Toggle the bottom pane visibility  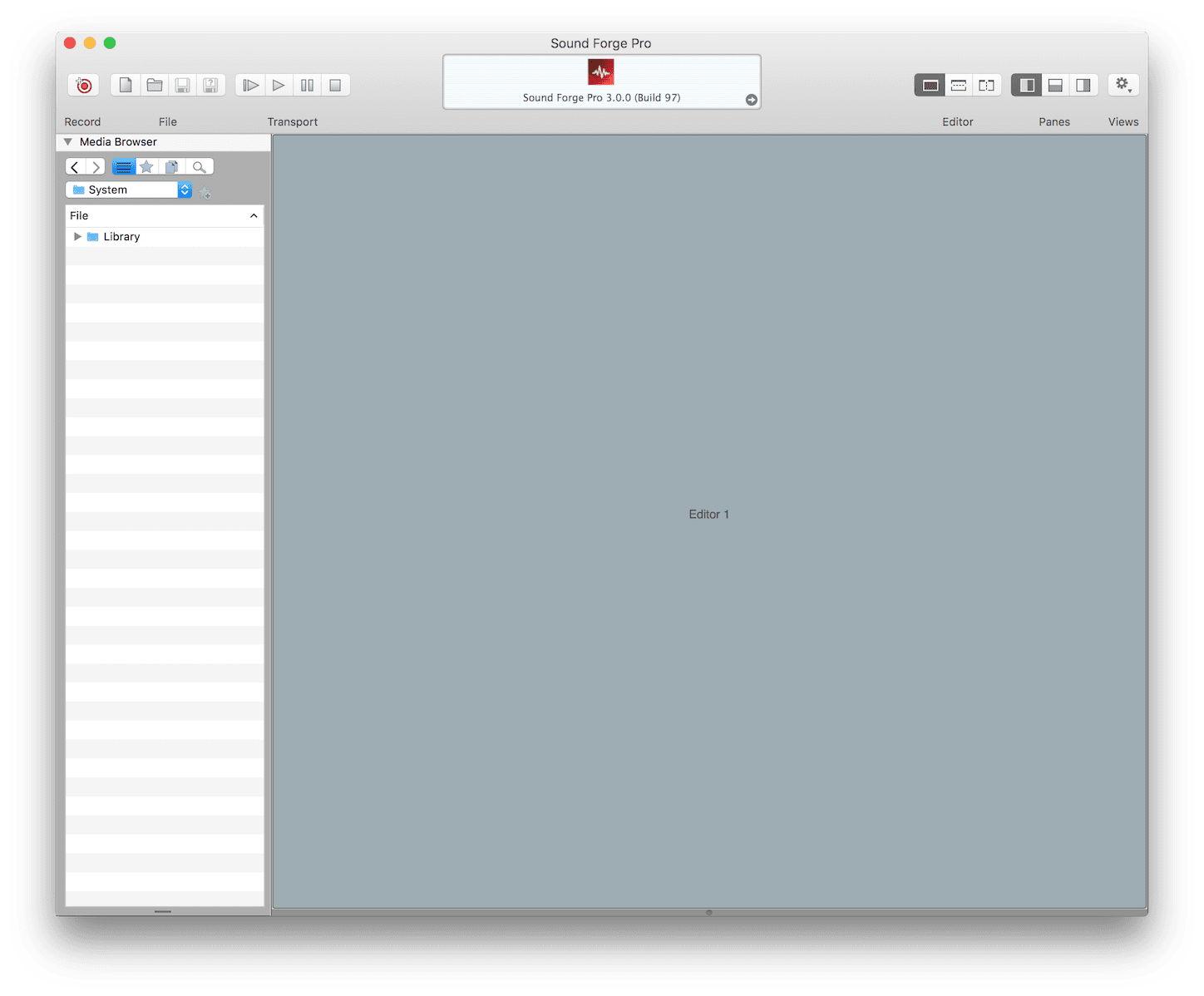[x=1055, y=85]
